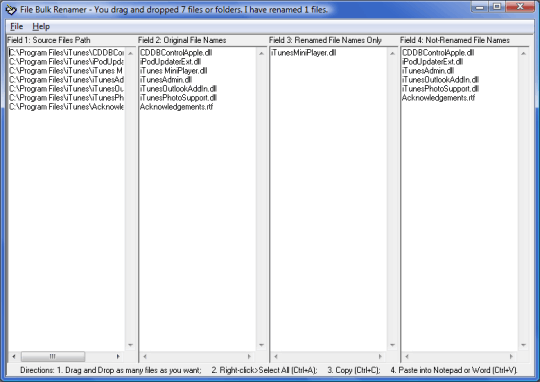Click Field 4 horizontal scroll right arrow
This screenshot has width=540, height=382.
(x=511, y=356)
